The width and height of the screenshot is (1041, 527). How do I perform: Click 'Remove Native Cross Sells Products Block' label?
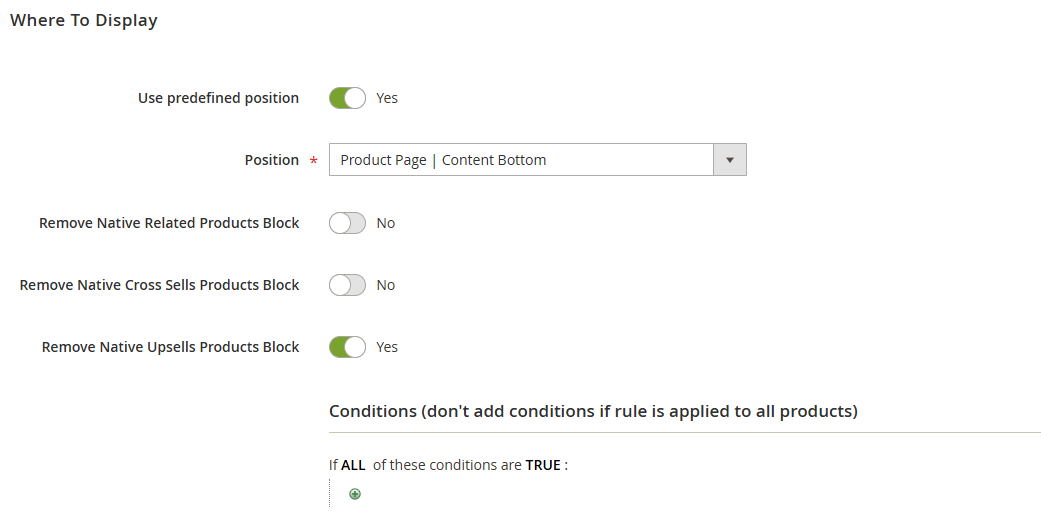pos(159,285)
